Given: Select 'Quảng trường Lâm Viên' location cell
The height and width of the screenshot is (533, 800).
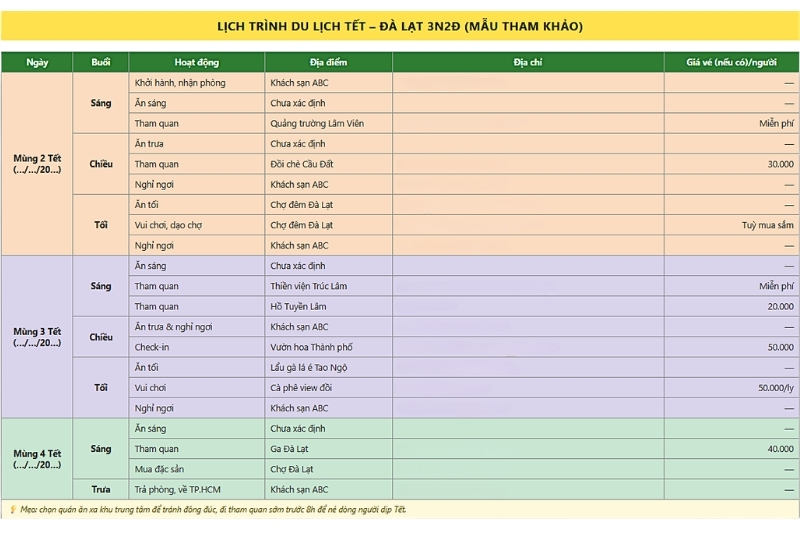Looking at the screenshot, I should pyautogui.click(x=328, y=123).
